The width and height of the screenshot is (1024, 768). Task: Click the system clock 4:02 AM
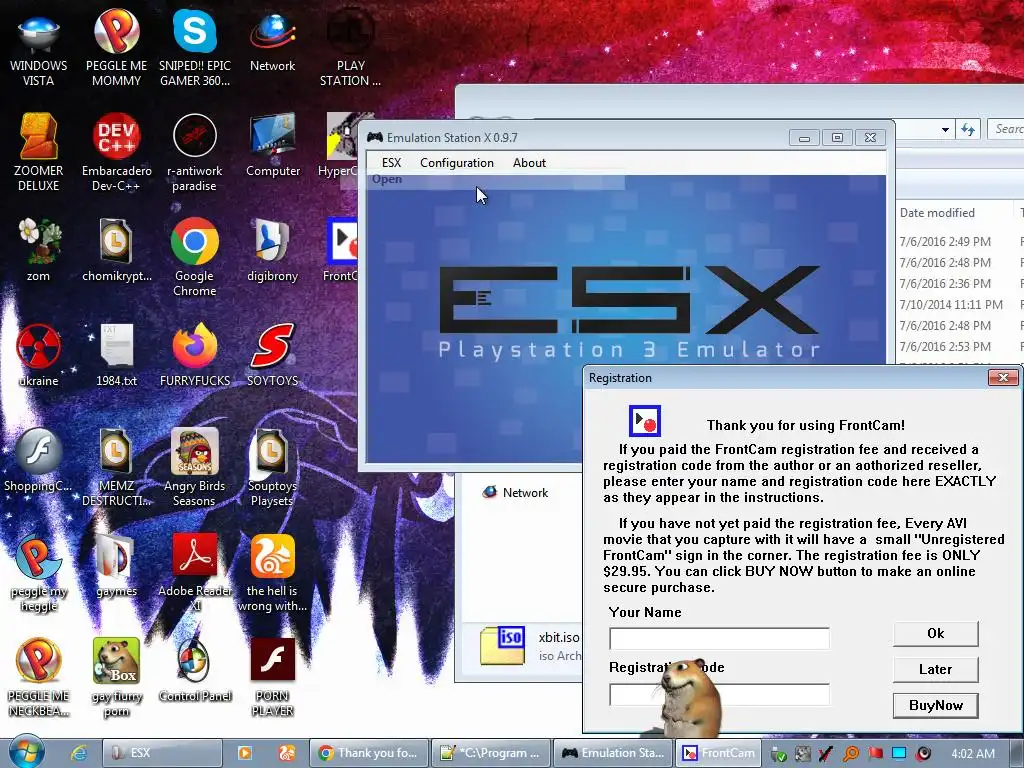(x=972, y=754)
